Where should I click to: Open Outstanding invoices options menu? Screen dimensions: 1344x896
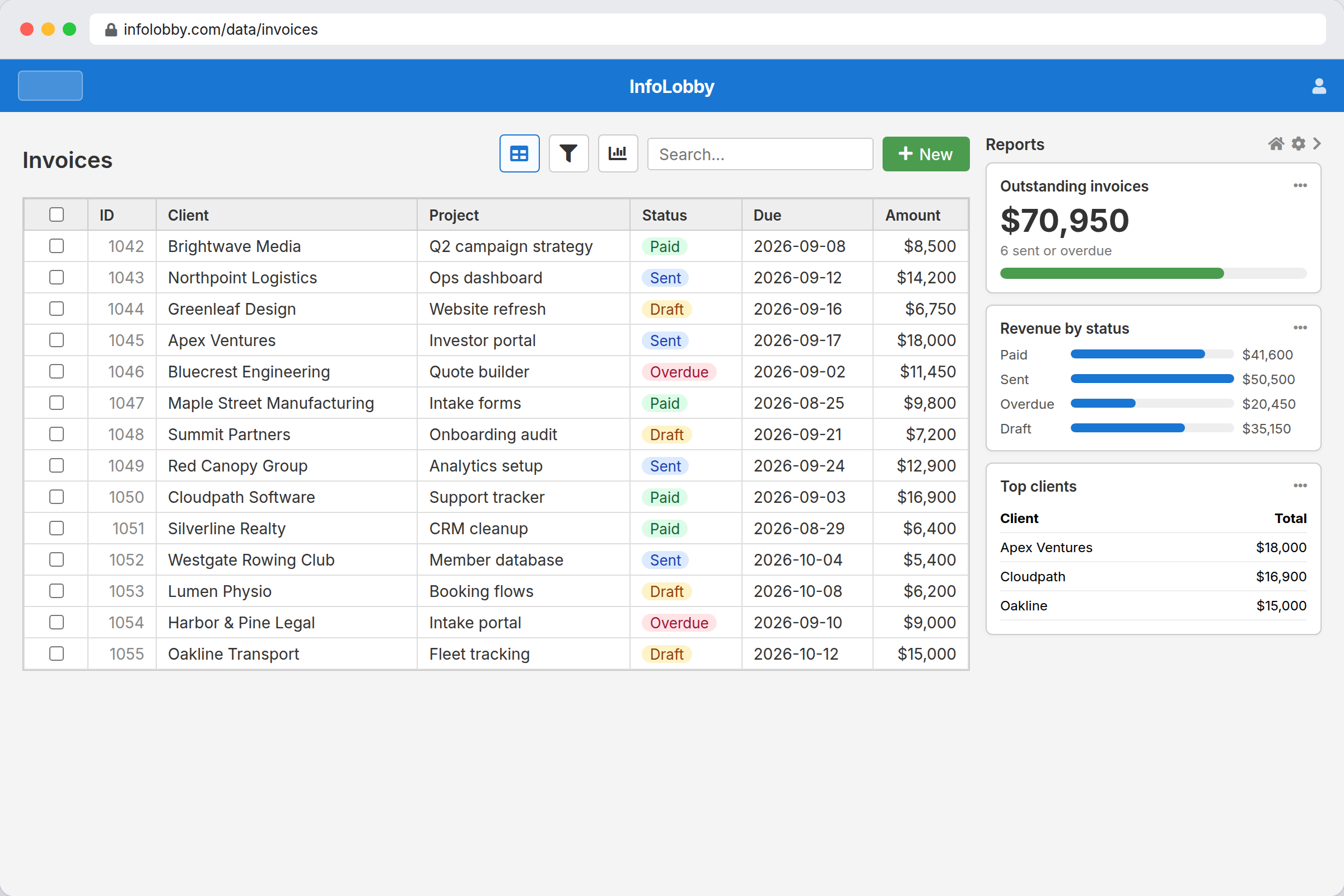(x=1300, y=185)
